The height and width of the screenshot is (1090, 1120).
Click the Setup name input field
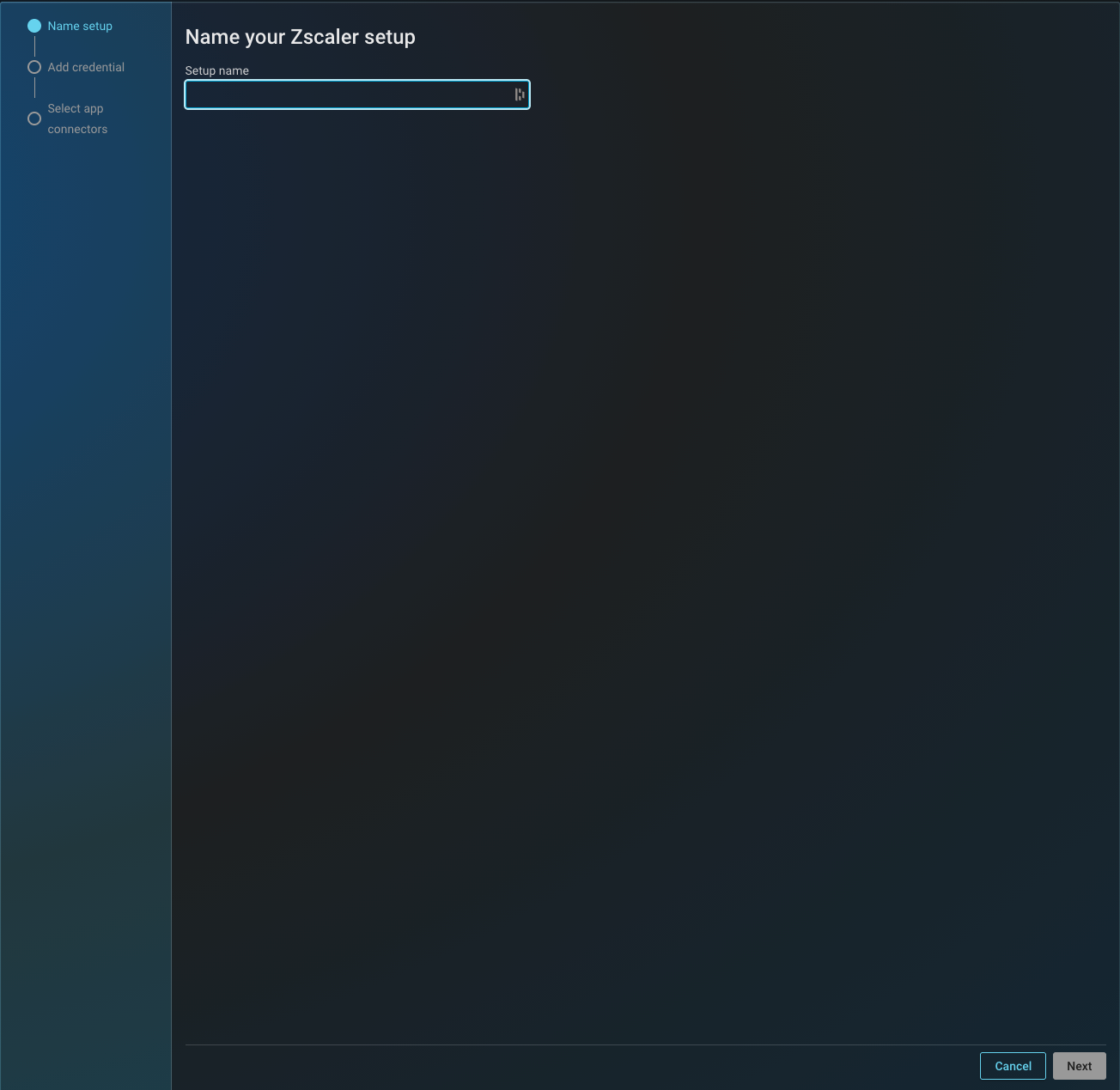point(357,94)
